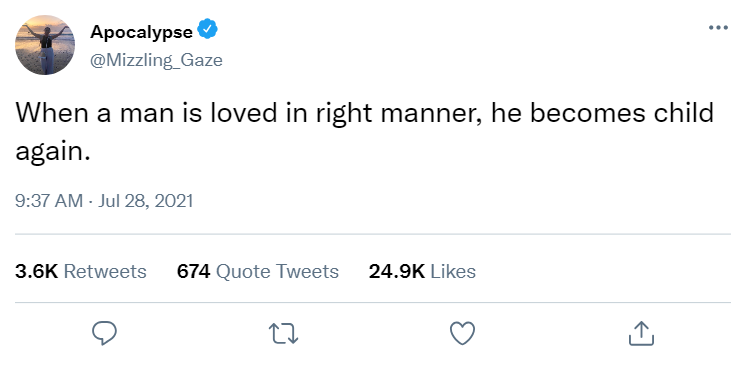Click the word "becomes" in the tweet
746x378 pixels.
[588, 113]
